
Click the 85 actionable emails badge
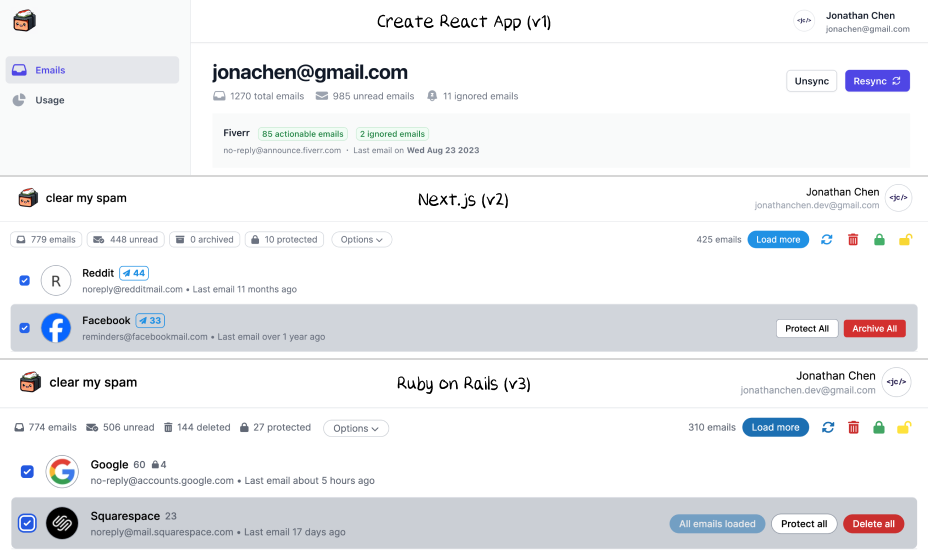(x=302, y=134)
